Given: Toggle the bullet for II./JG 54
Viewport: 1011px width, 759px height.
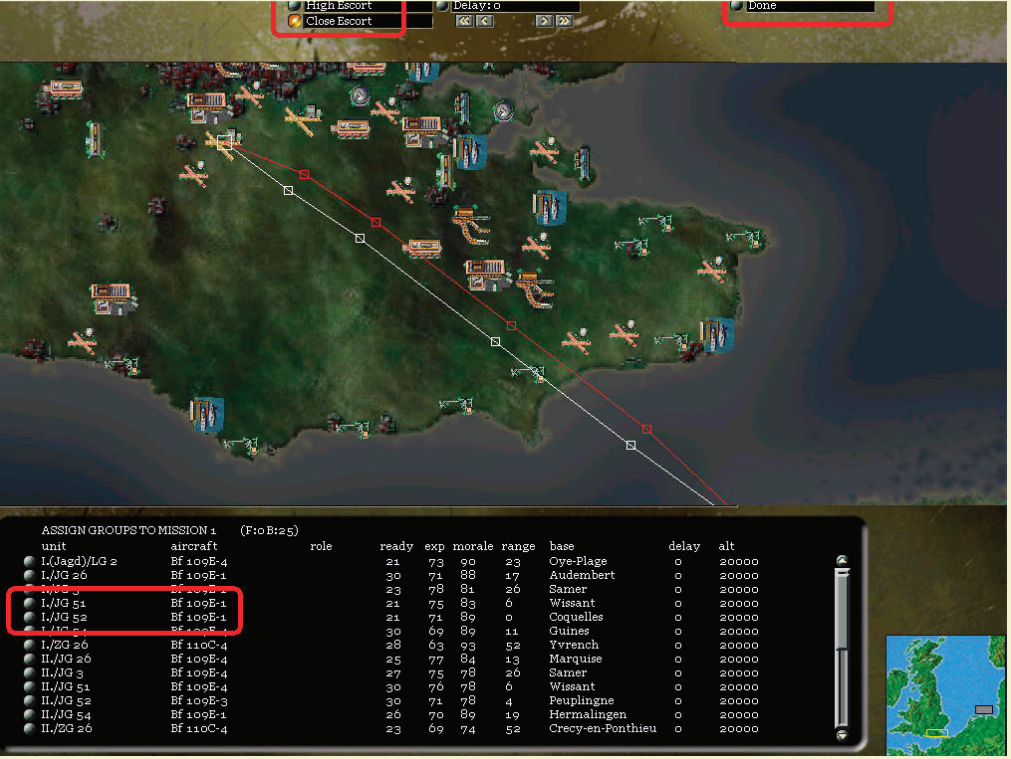Looking at the screenshot, I should pyautogui.click(x=29, y=715).
